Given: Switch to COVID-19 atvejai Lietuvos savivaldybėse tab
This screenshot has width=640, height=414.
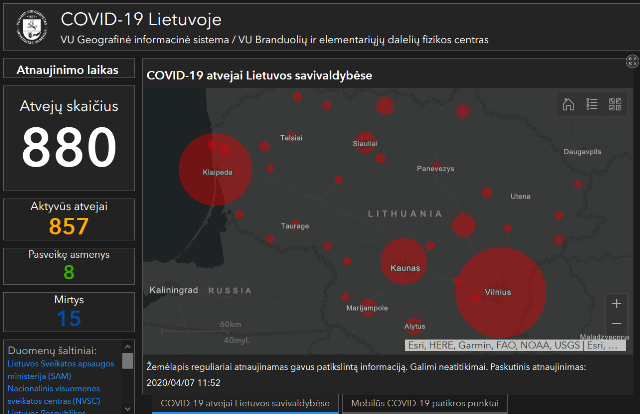Looking at the screenshot, I should click(x=245, y=403).
